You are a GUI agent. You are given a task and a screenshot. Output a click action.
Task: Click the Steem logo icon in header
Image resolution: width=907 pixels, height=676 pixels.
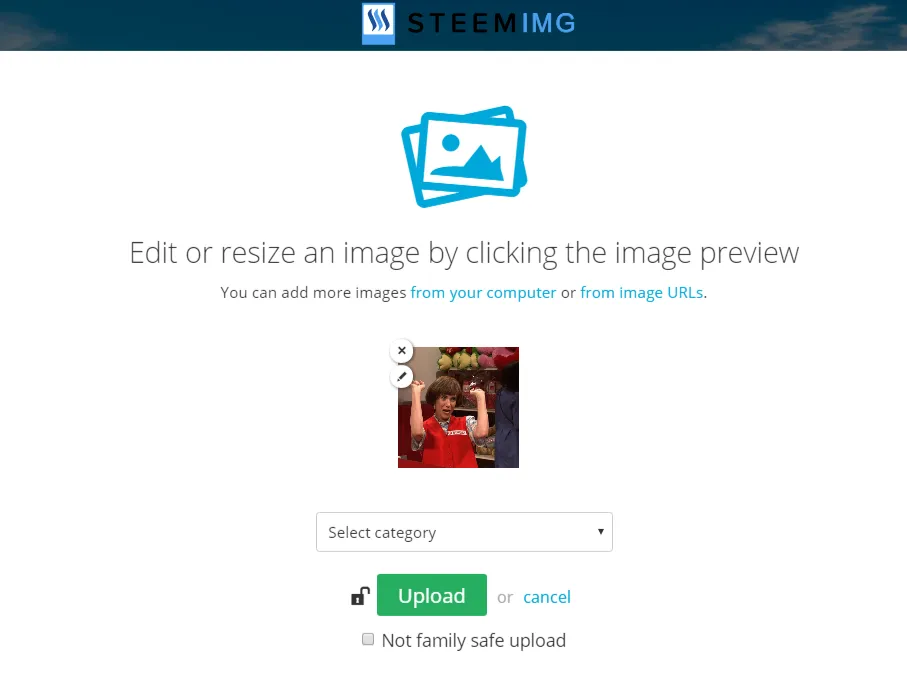[x=378, y=24]
